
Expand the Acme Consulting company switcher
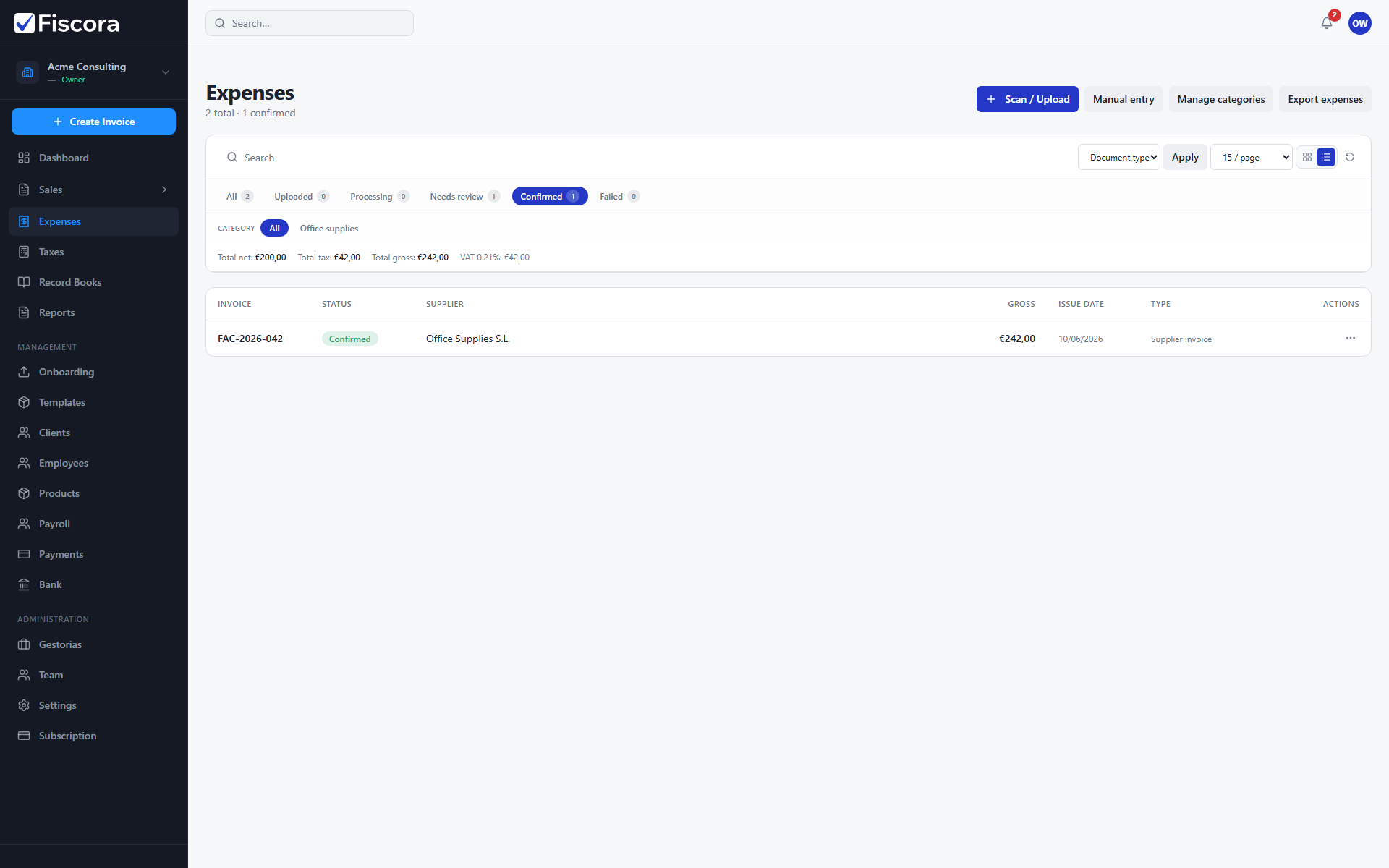coord(166,72)
